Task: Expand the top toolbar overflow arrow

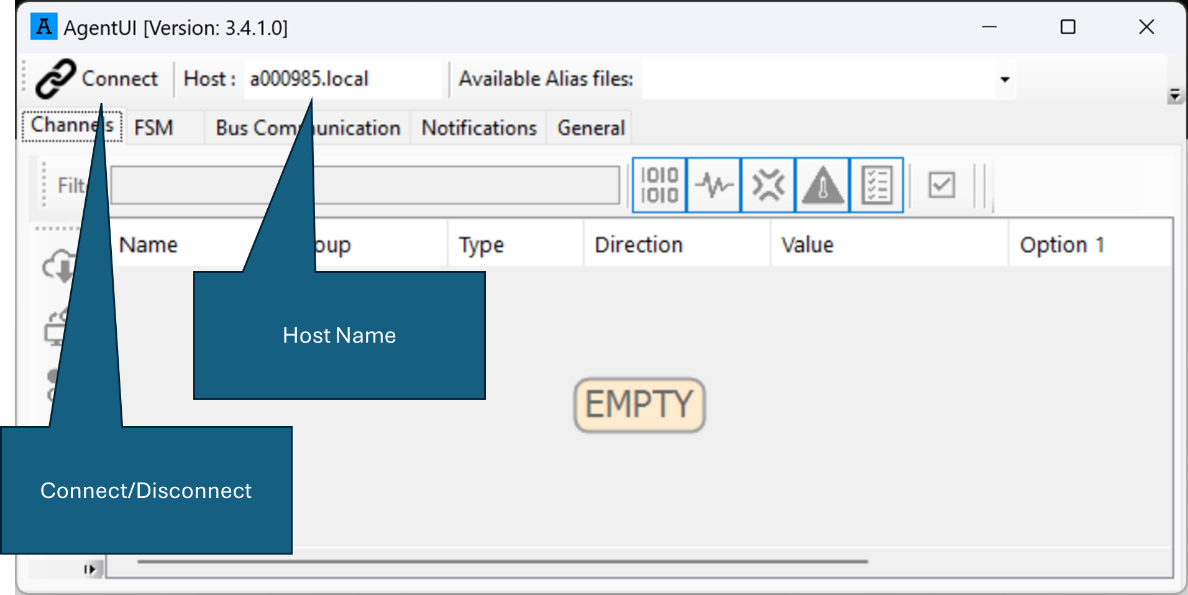Action: click(1175, 95)
